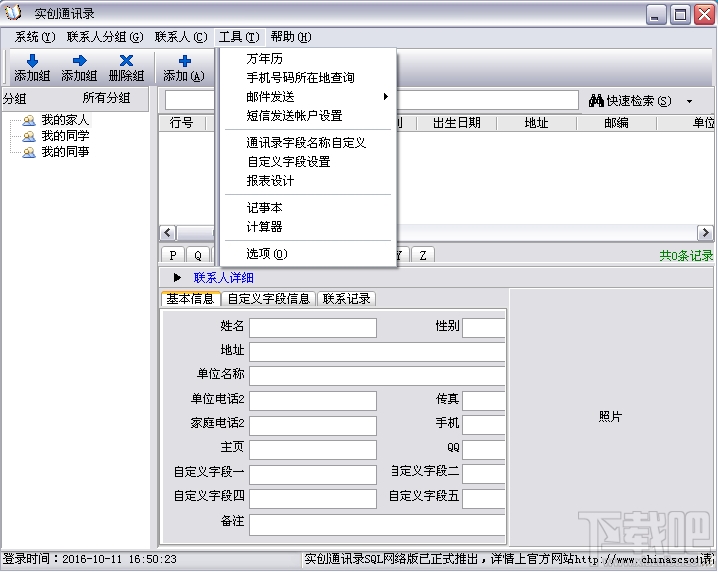Click the login time in status bar

tap(90, 559)
